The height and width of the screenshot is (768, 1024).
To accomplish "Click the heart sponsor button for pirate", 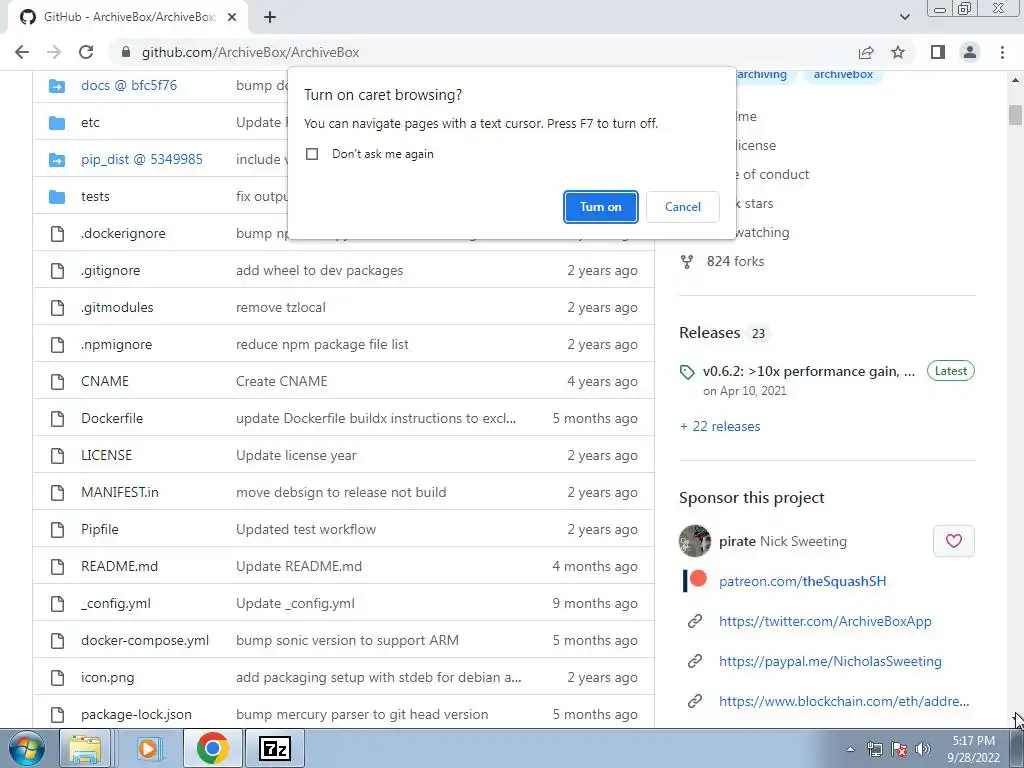I will click(x=953, y=541).
